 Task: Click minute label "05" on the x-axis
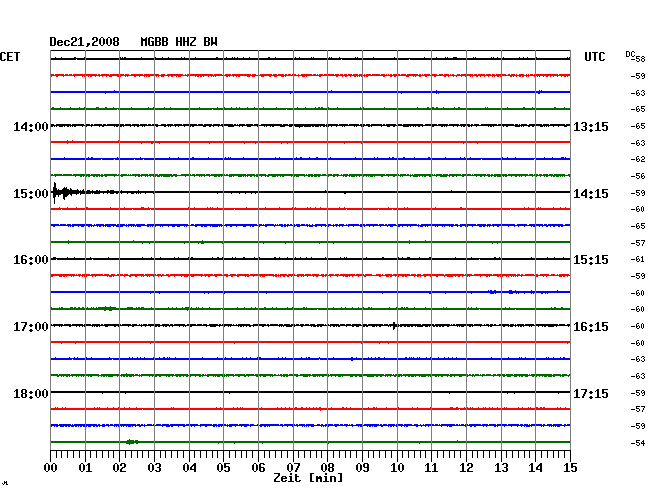(223, 468)
